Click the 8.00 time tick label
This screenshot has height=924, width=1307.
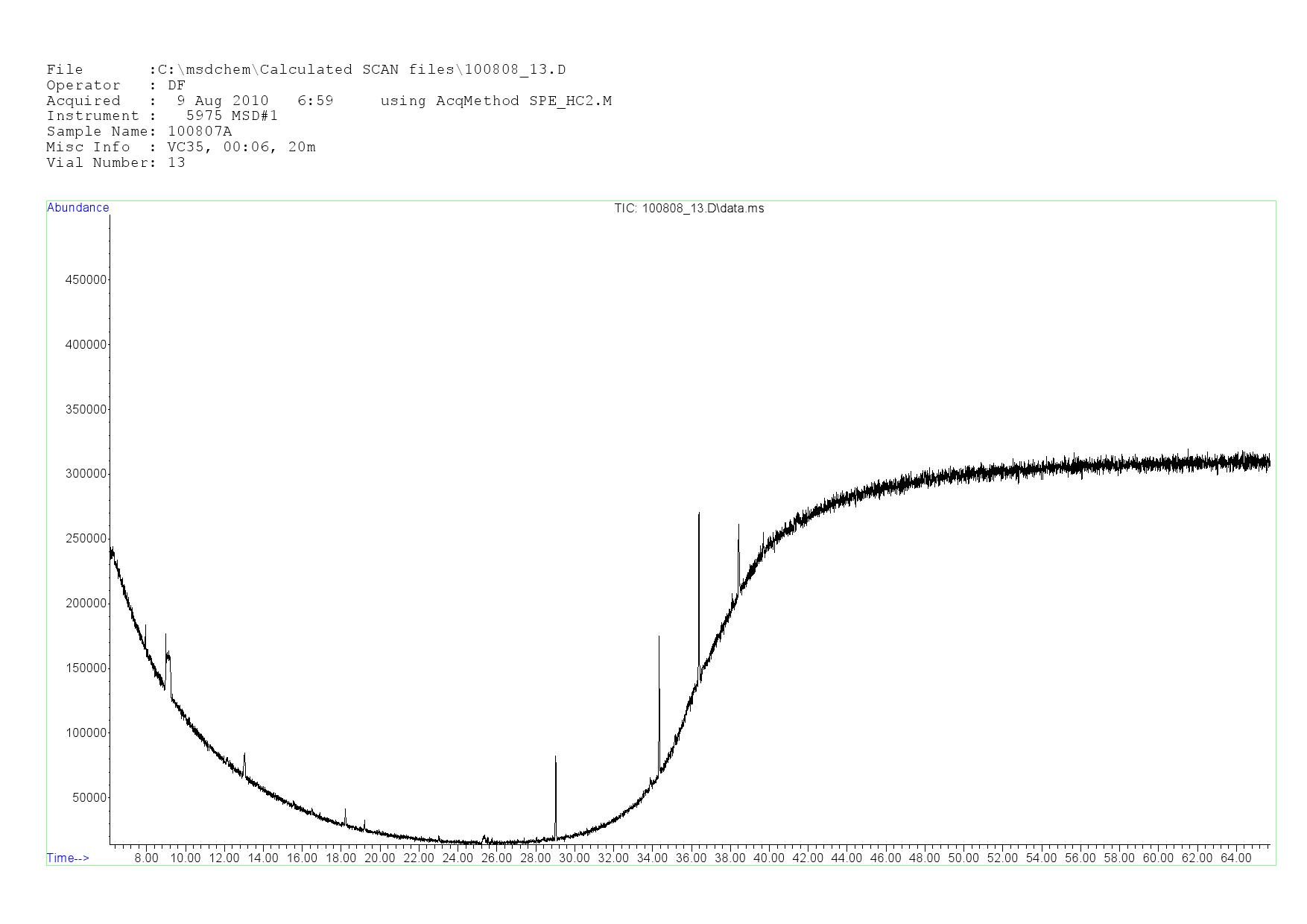click(146, 858)
